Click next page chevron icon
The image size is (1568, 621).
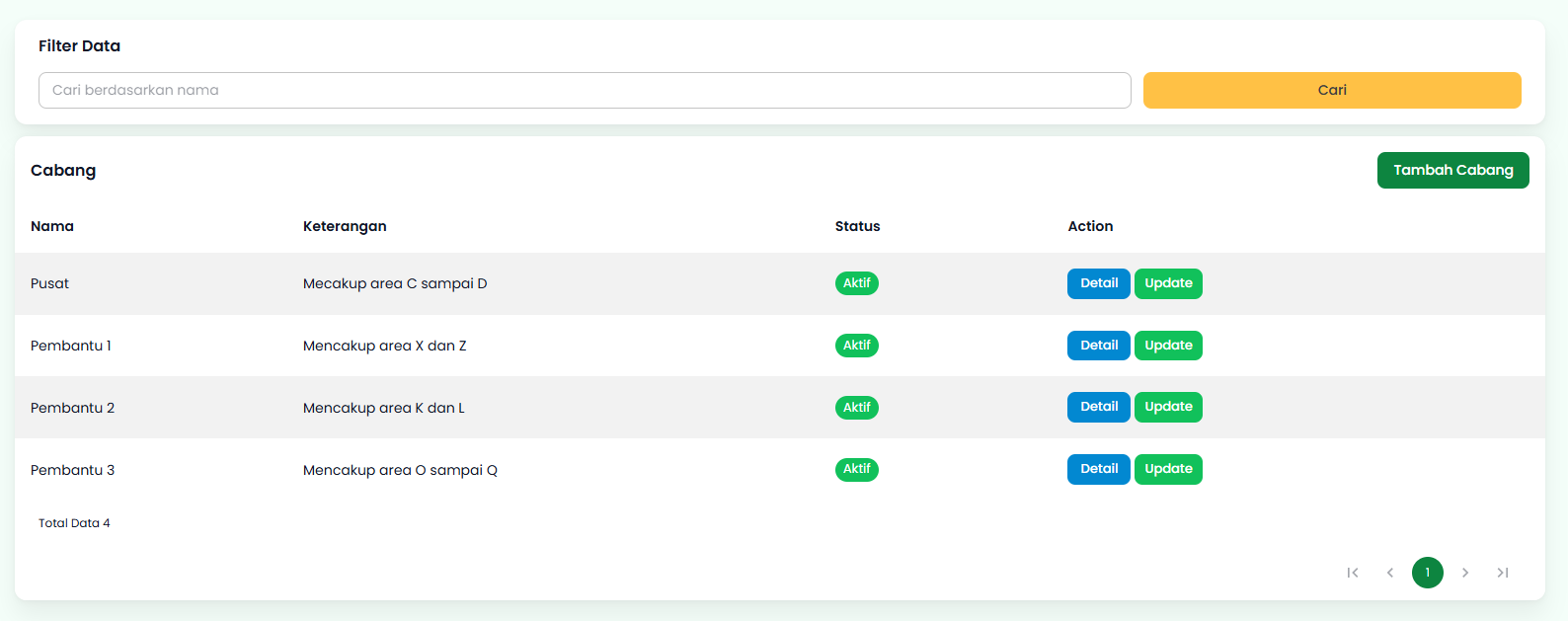[1465, 573]
